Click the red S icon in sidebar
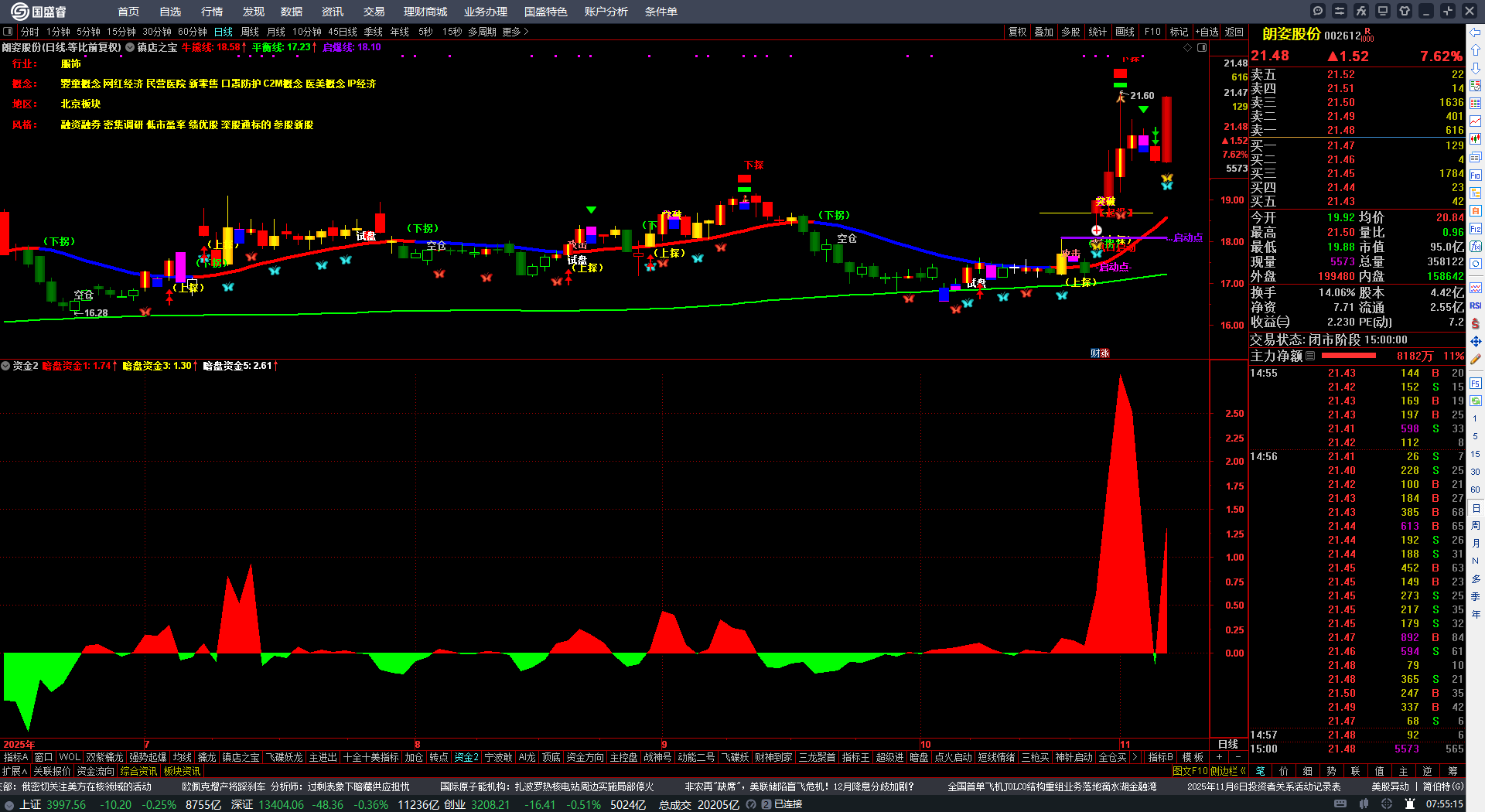The image size is (1485, 812). pyautogui.click(x=1476, y=323)
